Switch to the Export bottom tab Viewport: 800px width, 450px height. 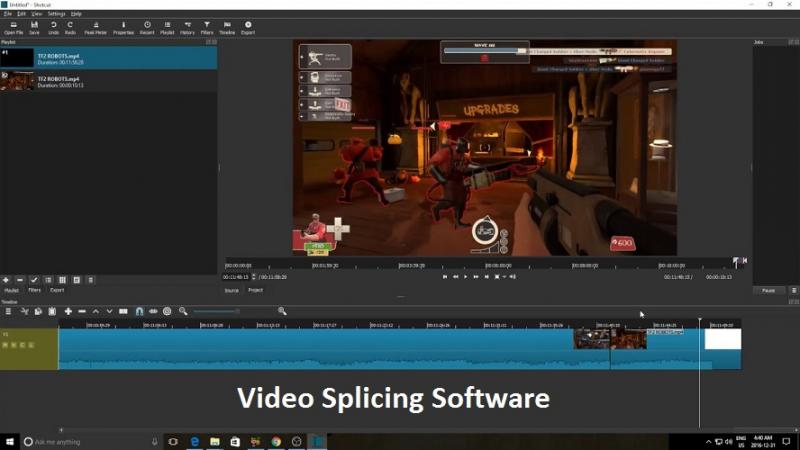(x=57, y=290)
